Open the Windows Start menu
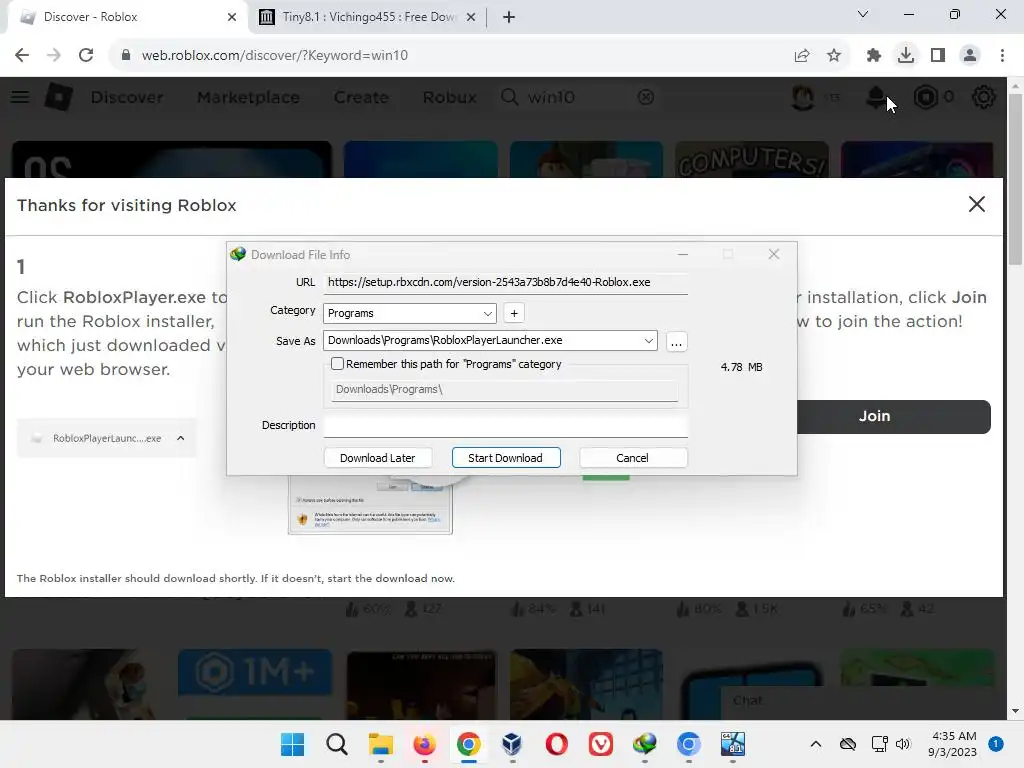Viewport: 1024px width, 768px height. coord(293,744)
